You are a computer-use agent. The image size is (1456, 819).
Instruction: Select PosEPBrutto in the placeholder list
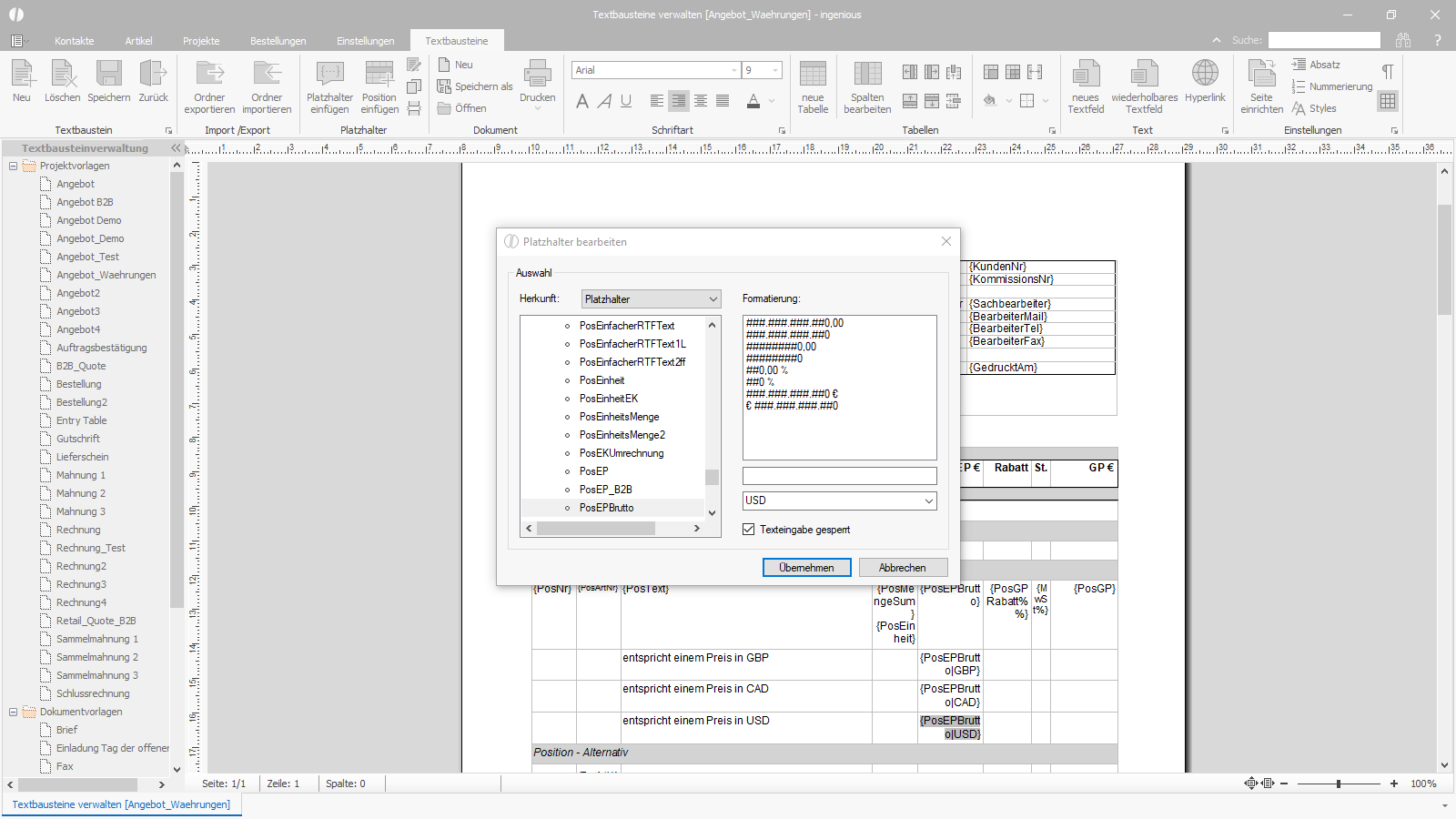(x=606, y=508)
